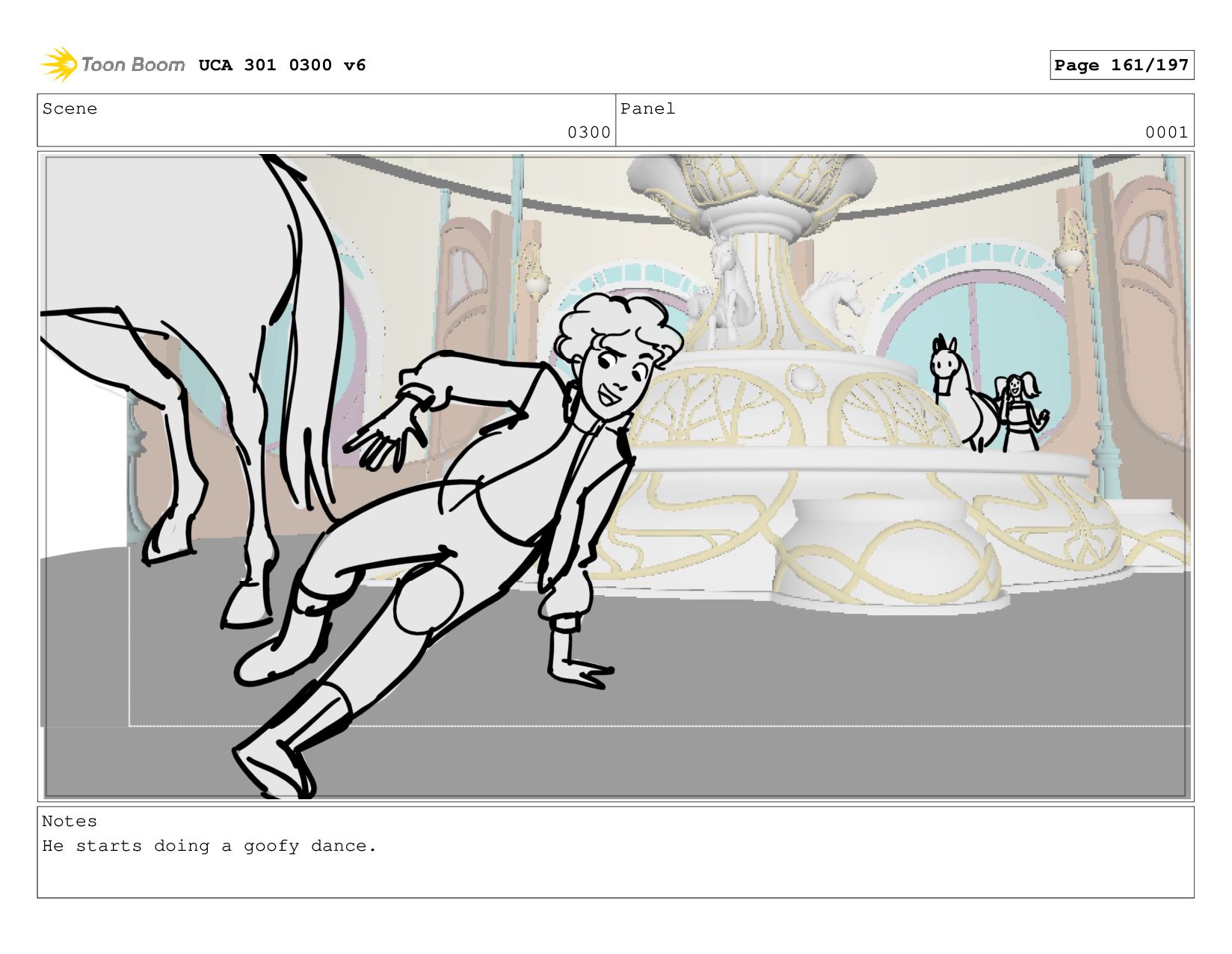Click the 'Scene' label
Viewport: 1232px width, 954px height.
(x=70, y=108)
